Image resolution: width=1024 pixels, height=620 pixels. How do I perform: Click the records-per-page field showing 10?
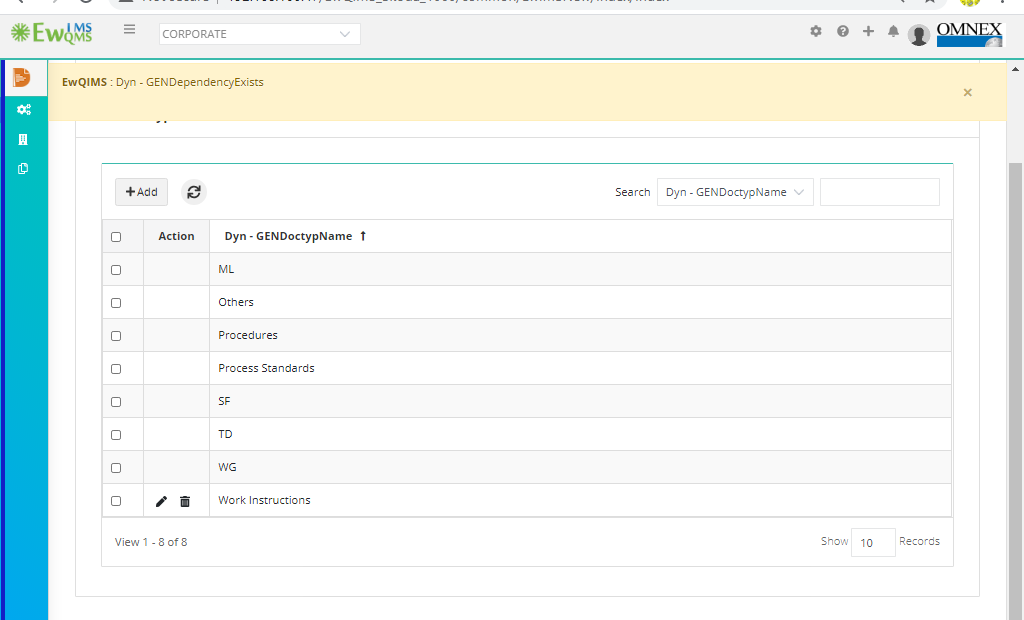click(873, 542)
